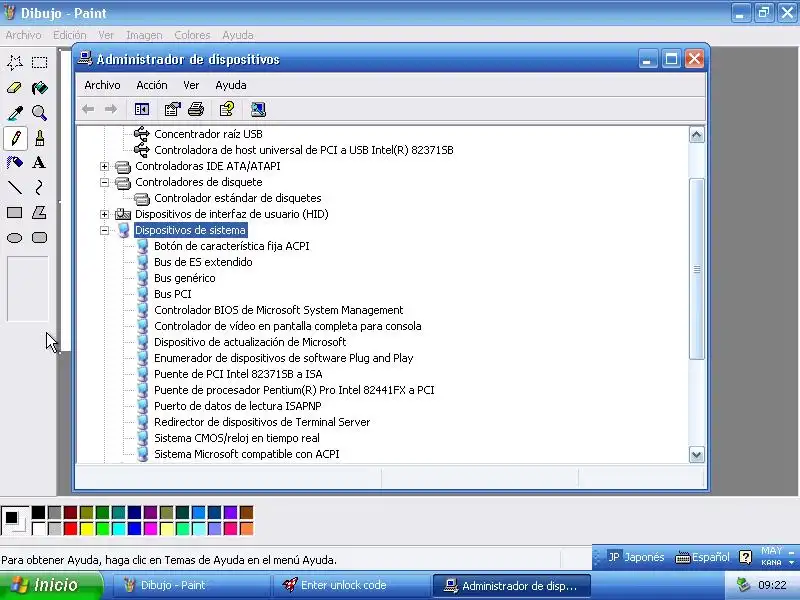Open Imagen menu in Paint
This screenshot has height=600, width=800.
point(144,35)
